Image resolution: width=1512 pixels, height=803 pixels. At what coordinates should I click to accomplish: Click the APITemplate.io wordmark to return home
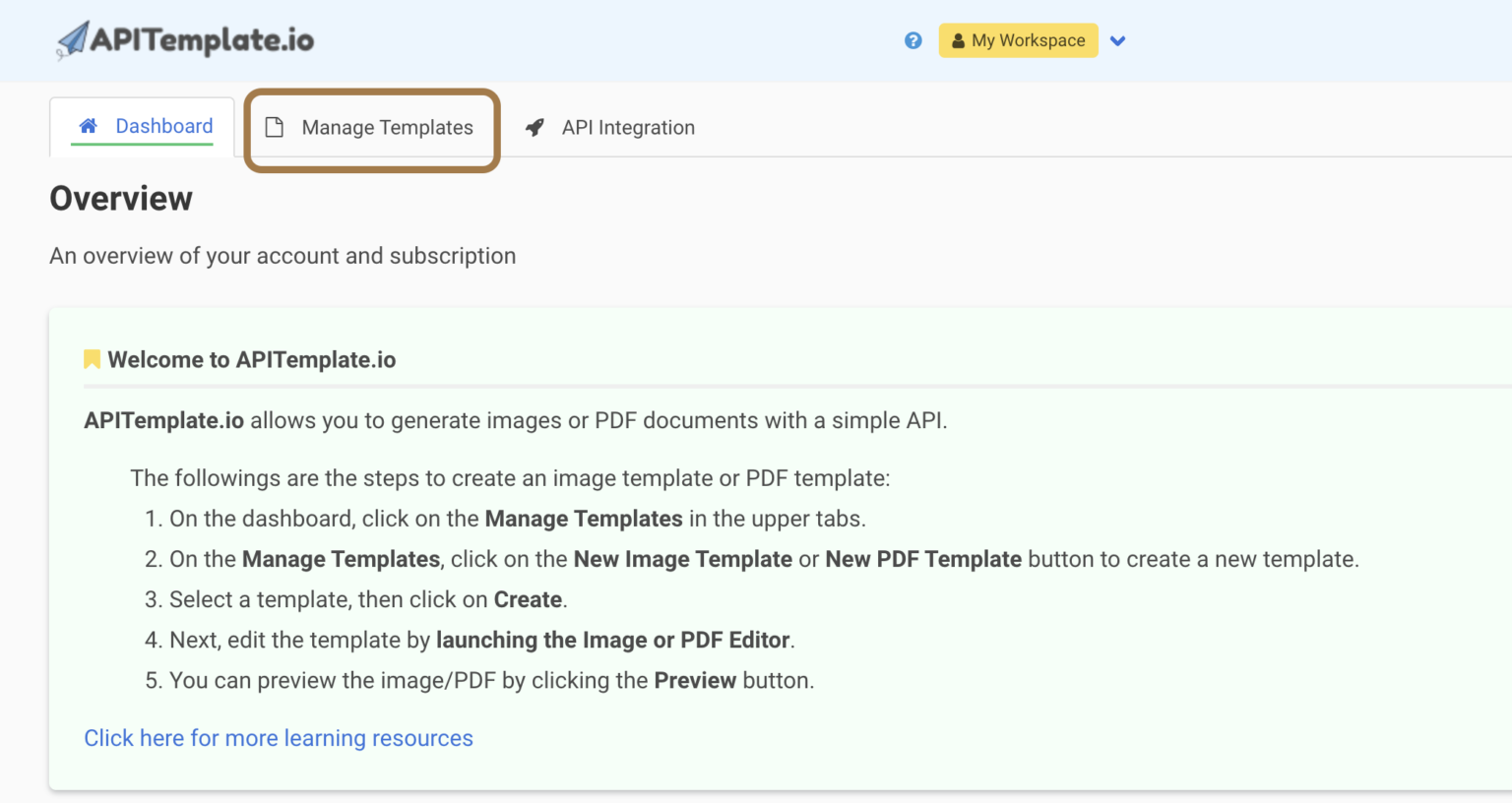202,40
